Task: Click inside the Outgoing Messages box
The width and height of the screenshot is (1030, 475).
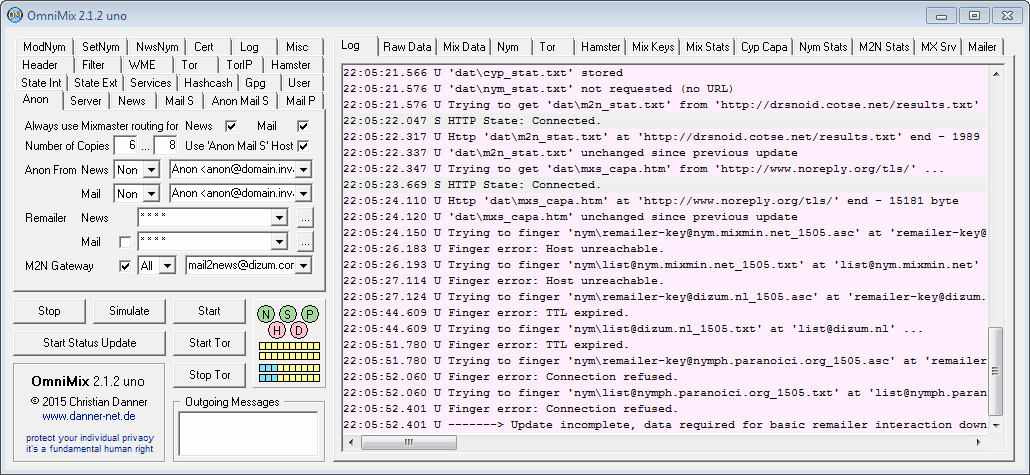Action: tap(248, 434)
